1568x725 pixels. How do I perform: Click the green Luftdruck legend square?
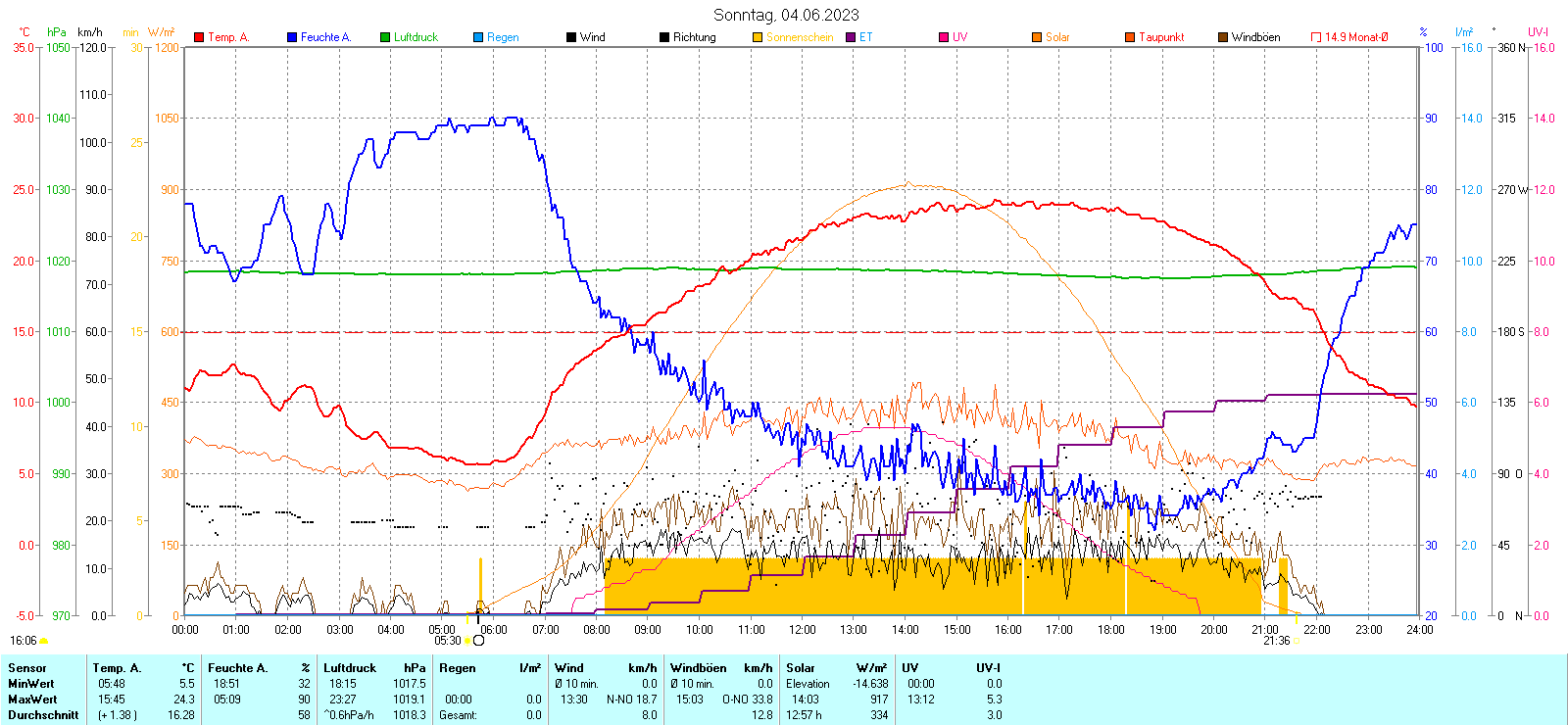[x=385, y=37]
